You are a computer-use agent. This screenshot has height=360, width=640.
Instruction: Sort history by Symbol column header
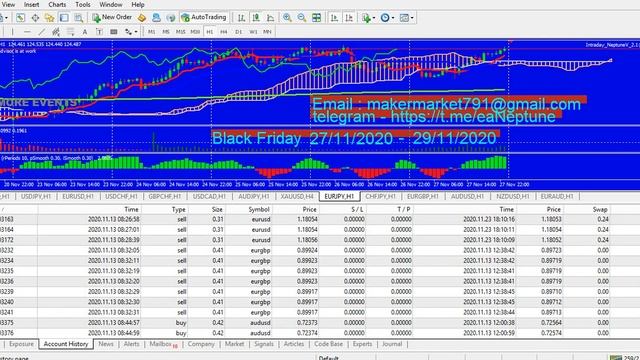point(259,209)
